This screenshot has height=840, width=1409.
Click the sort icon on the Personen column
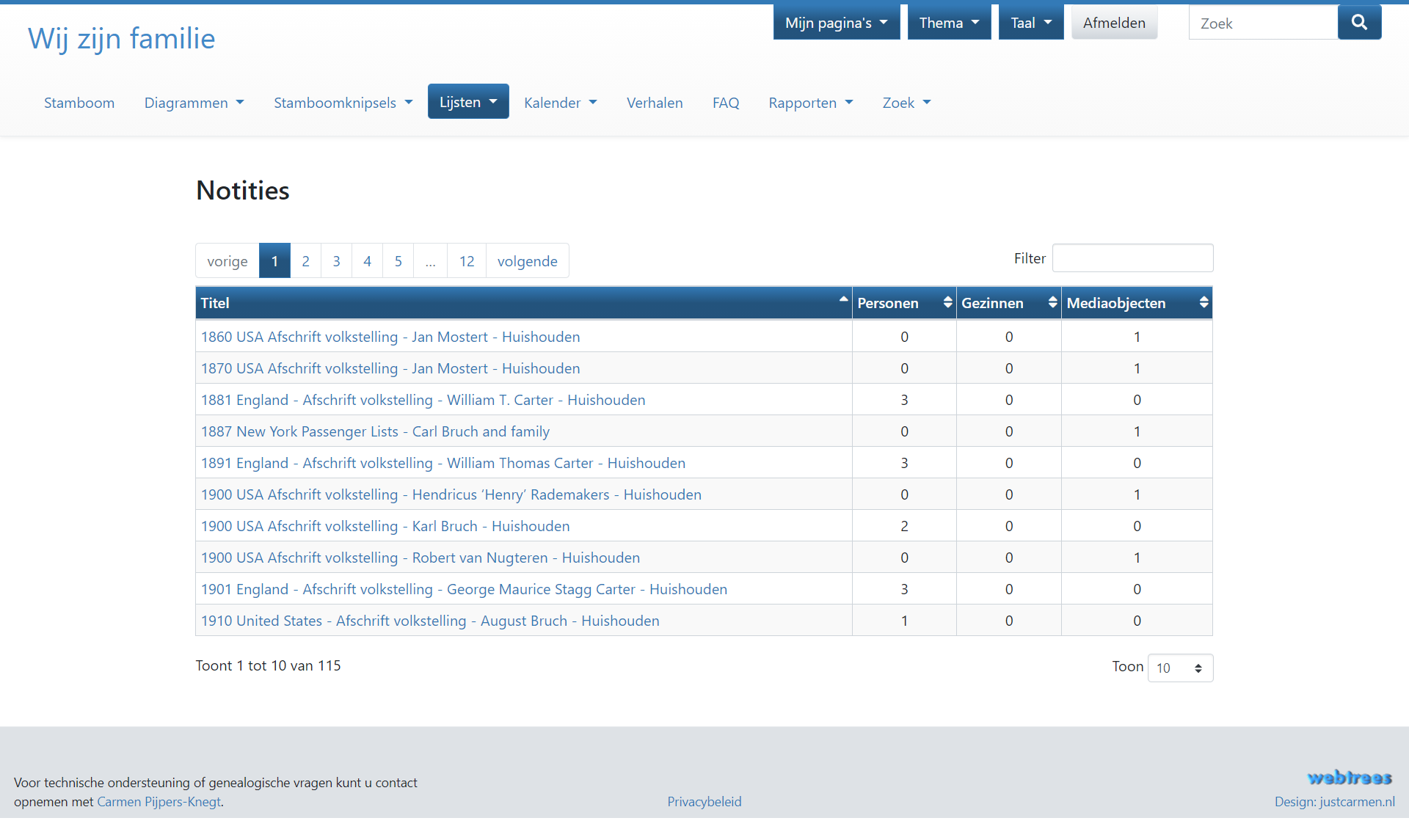click(x=947, y=302)
